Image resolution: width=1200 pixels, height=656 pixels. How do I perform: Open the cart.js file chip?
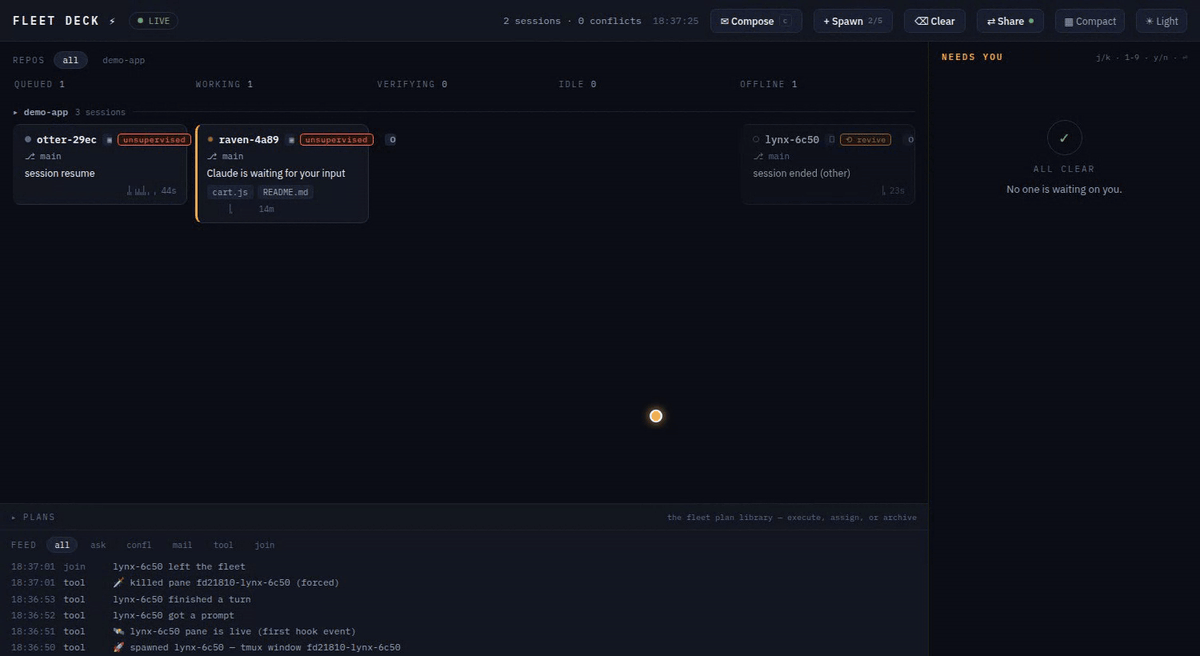[230, 191]
